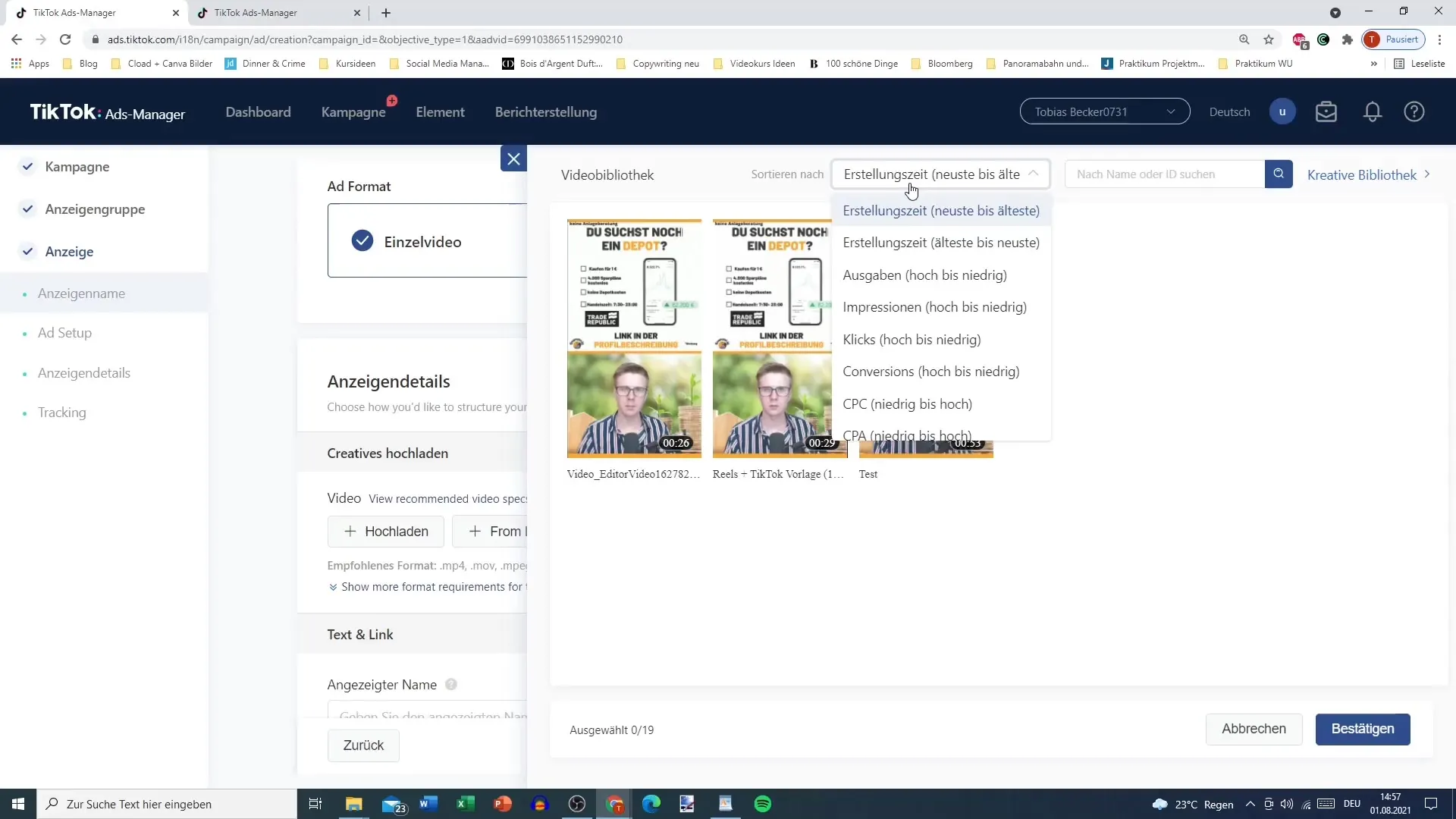Click the search magnifier button in Videobibliothek
This screenshot has height=819, width=1456.
[1279, 174]
